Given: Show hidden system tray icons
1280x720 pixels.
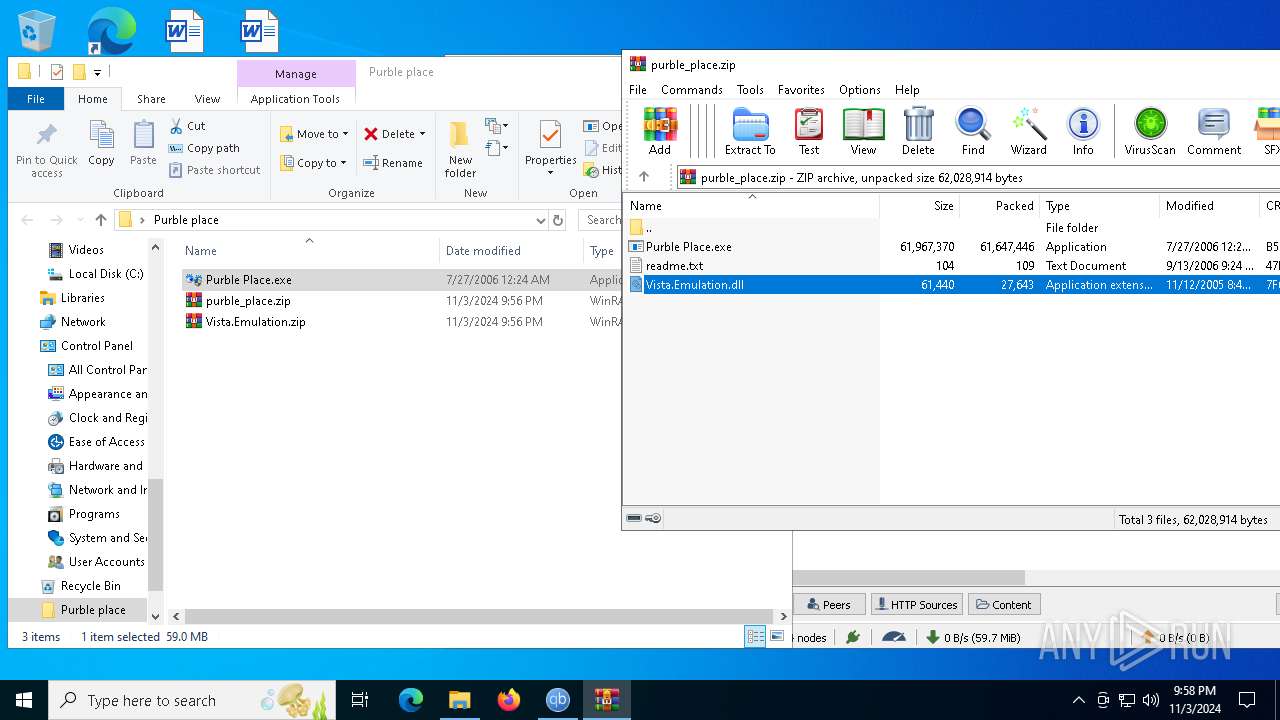Looking at the screenshot, I should point(1078,700).
